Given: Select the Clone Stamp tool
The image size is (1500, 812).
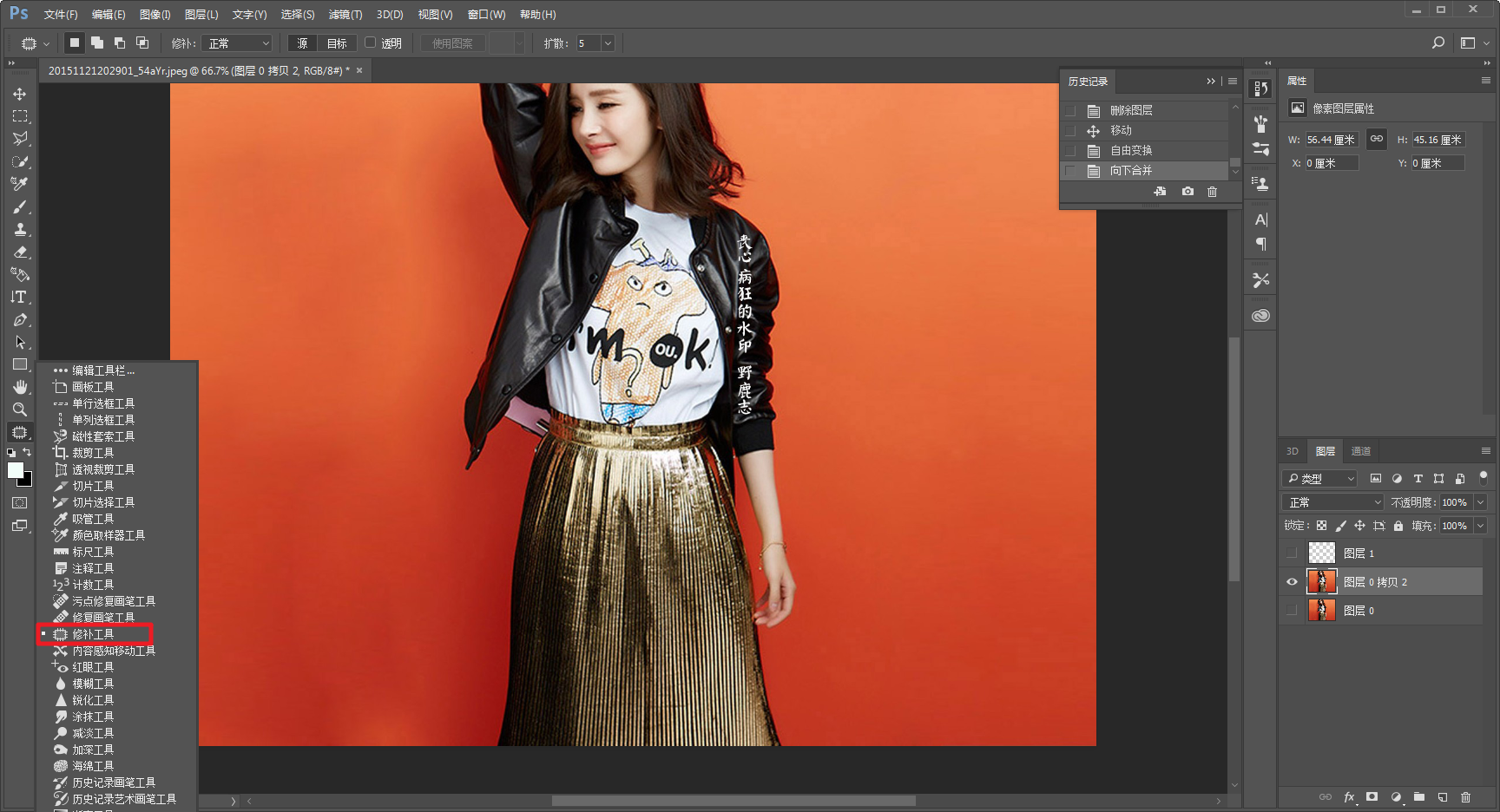Looking at the screenshot, I should 19,229.
